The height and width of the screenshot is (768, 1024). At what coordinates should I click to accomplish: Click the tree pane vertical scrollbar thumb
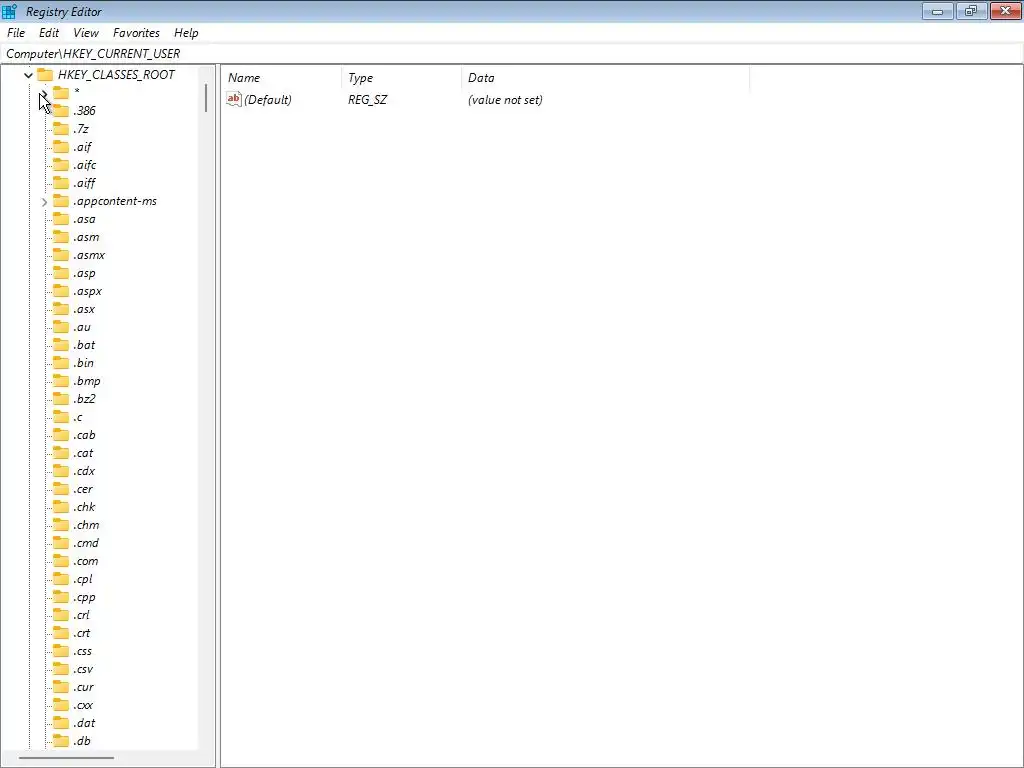tap(206, 98)
